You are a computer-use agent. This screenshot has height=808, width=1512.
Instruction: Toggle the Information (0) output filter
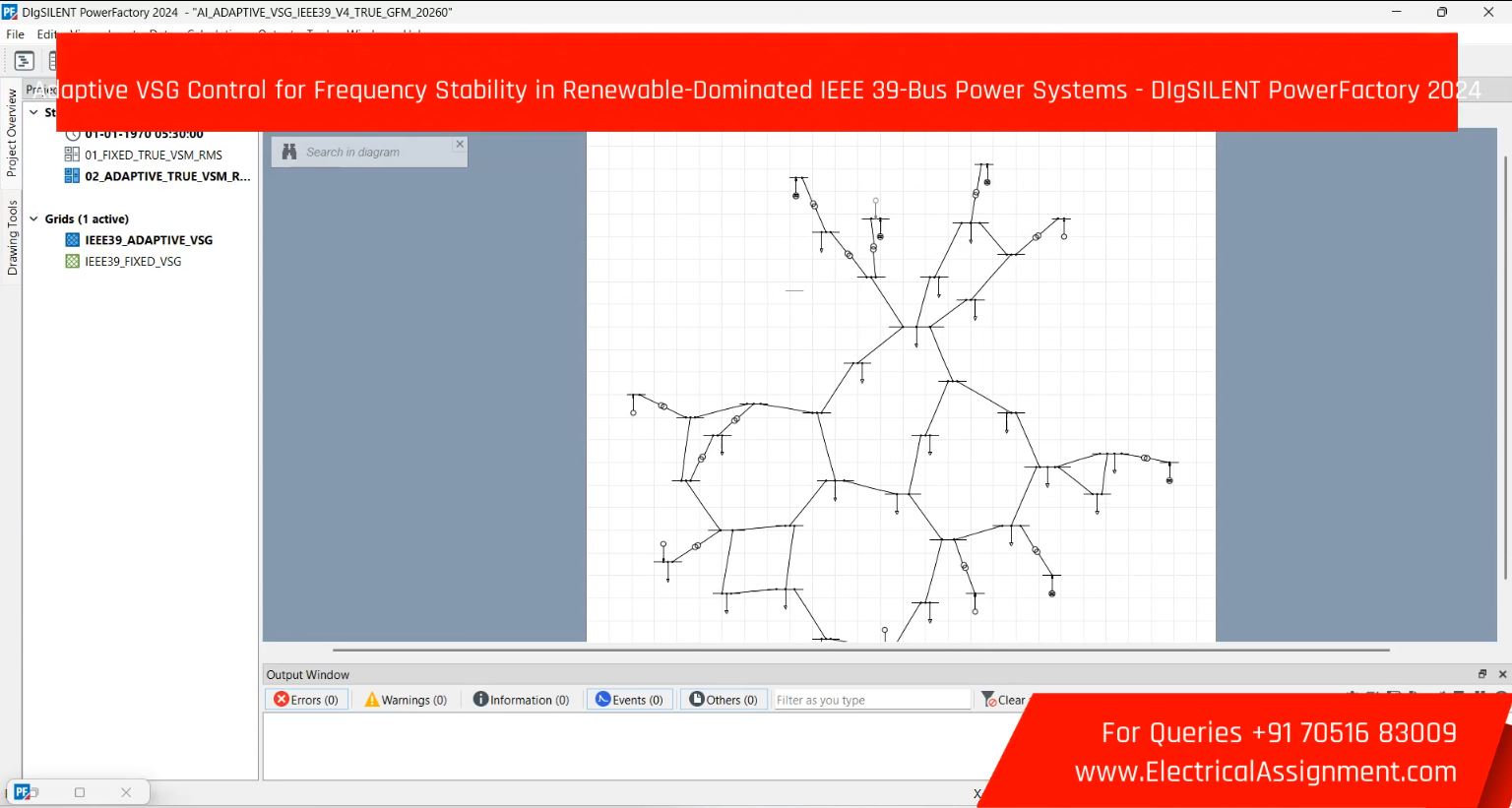pos(522,700)
